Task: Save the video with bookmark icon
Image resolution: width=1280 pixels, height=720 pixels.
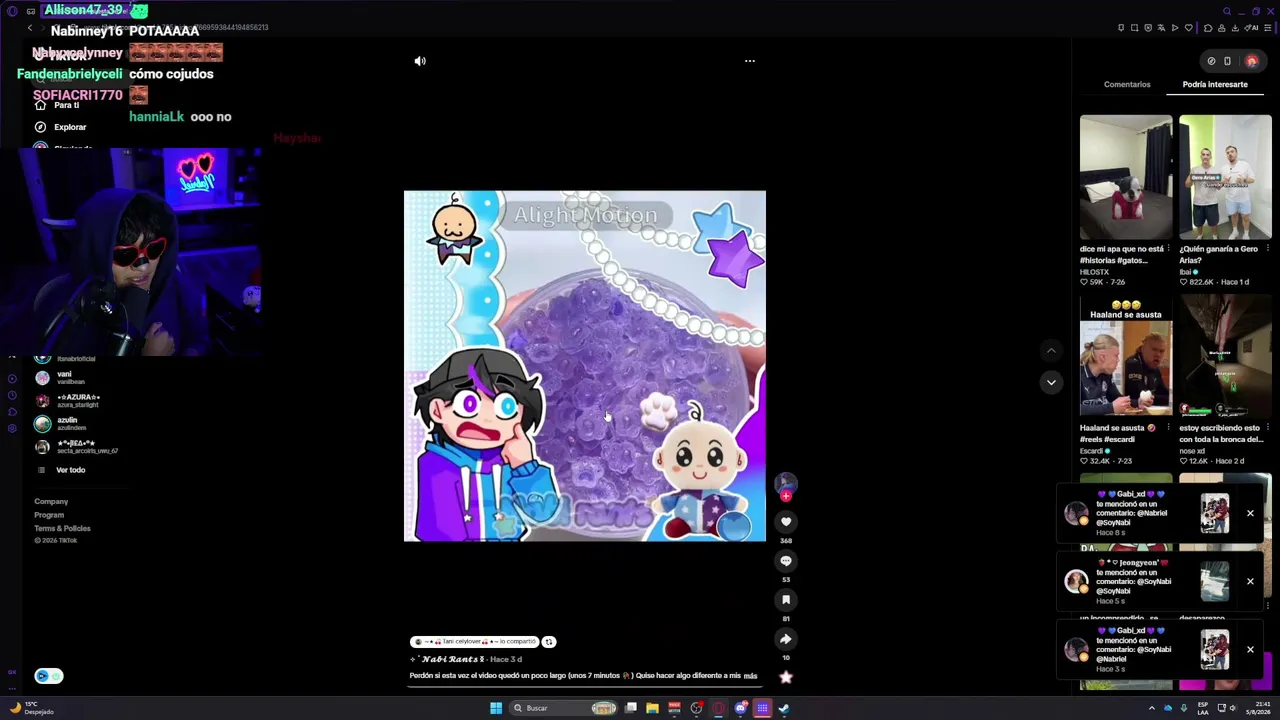Action: point(786,600)
